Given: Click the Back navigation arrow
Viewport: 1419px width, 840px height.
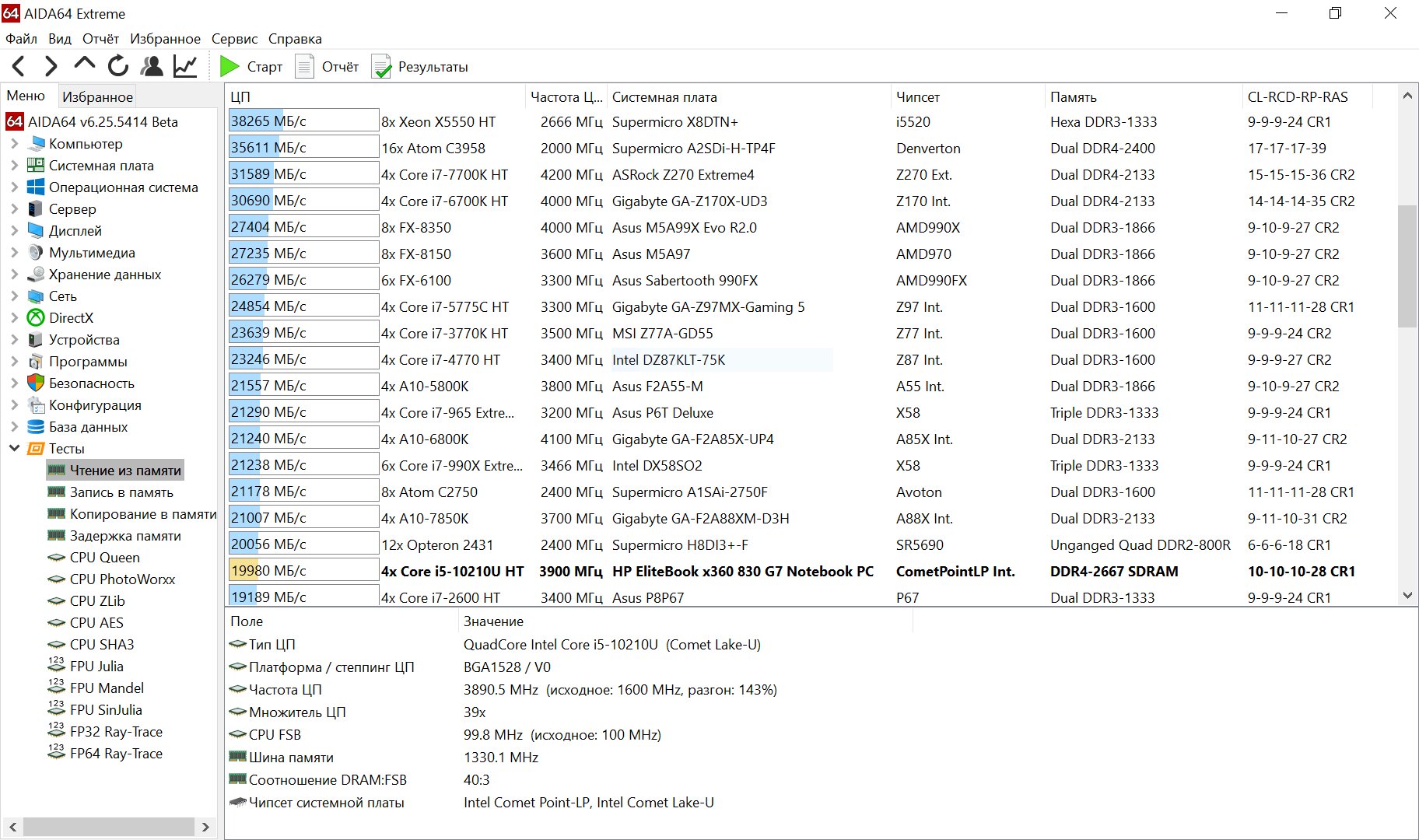Looking at the screenshot, I should 19,67.
